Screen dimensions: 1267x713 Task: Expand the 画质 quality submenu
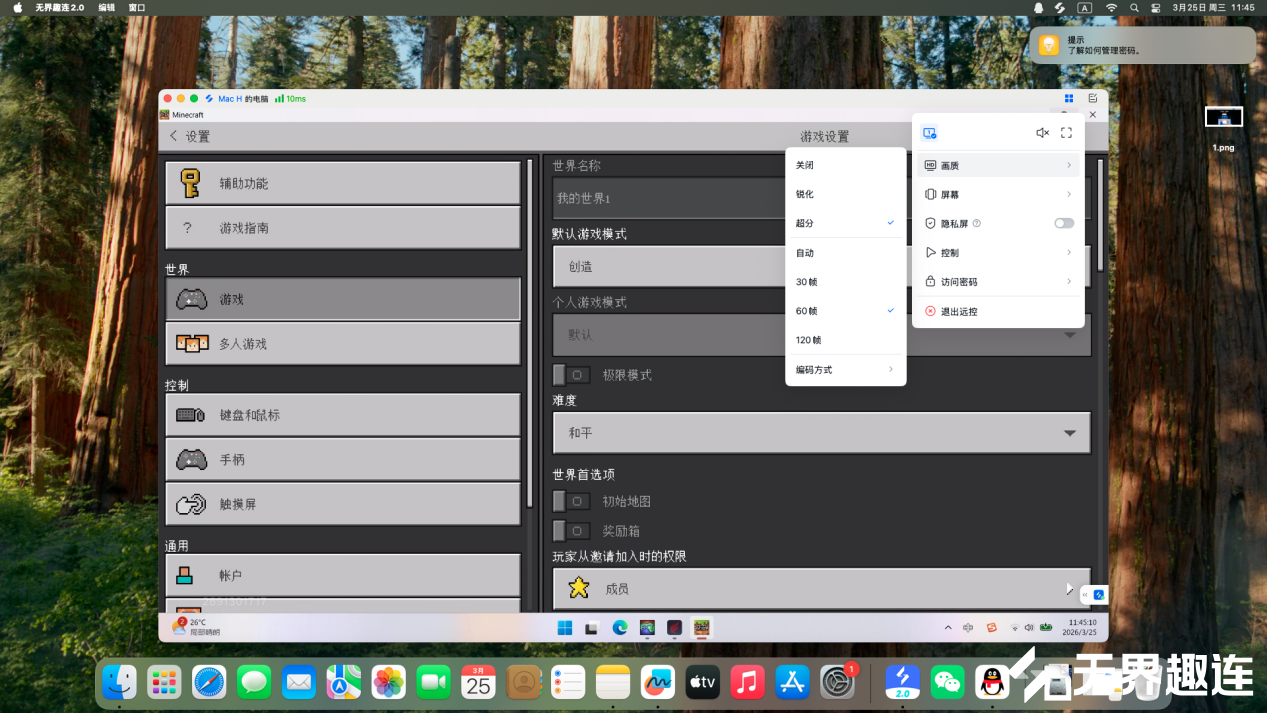pos(998,165)
